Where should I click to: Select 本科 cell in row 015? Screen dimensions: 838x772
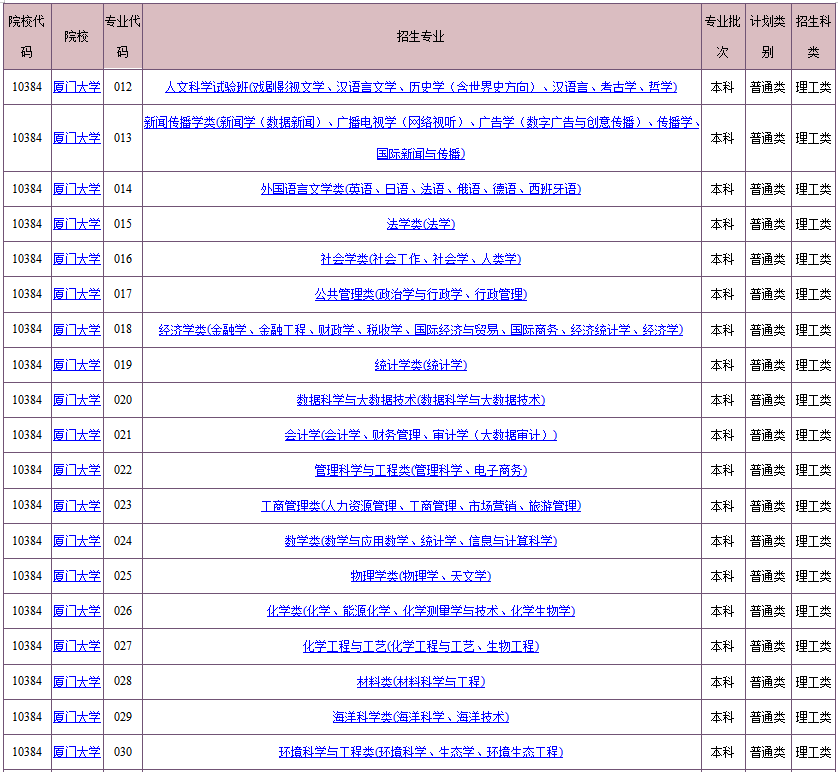723,224
